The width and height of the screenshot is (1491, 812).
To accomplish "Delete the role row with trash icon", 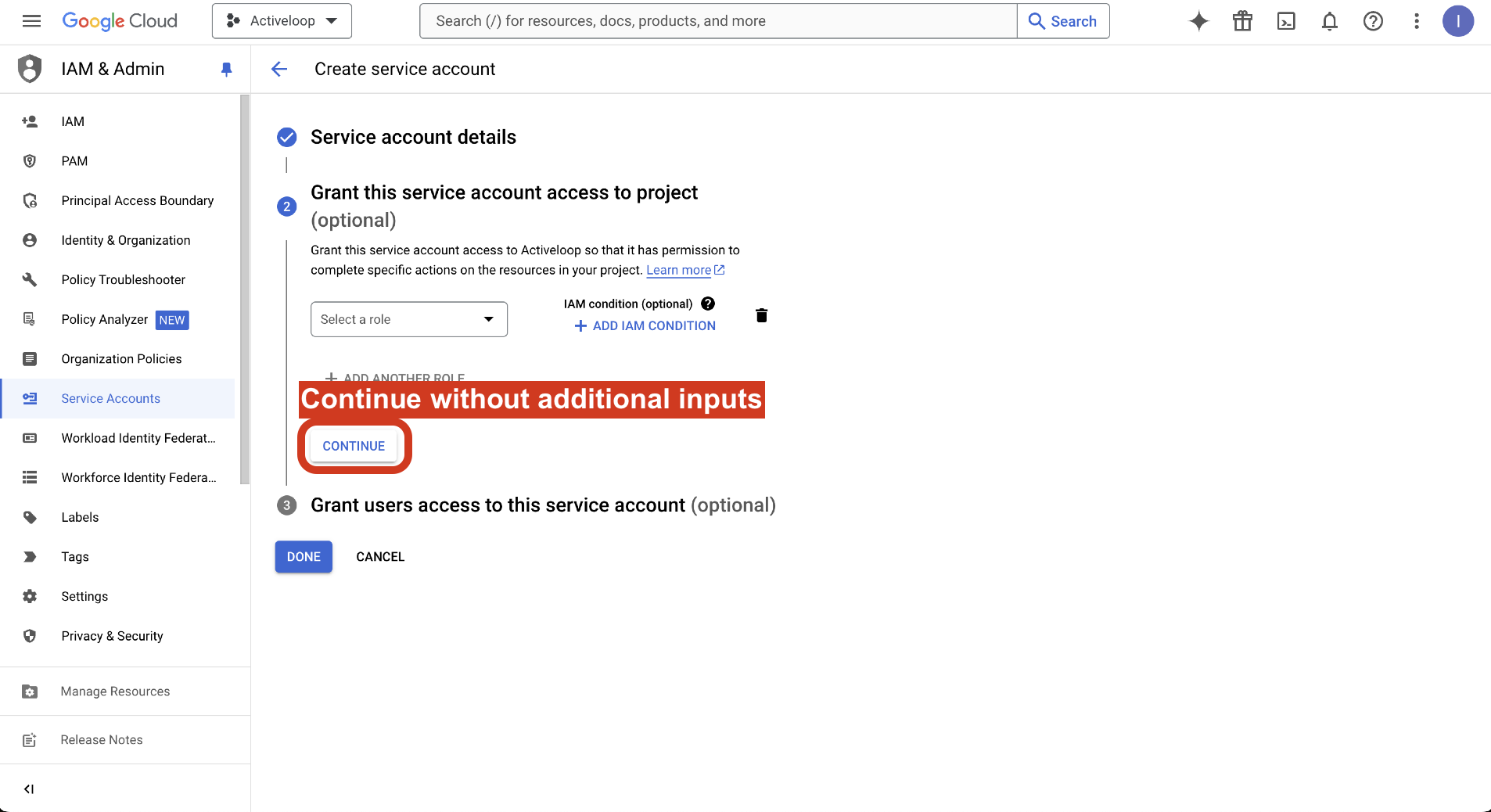I will pos(761,315).
